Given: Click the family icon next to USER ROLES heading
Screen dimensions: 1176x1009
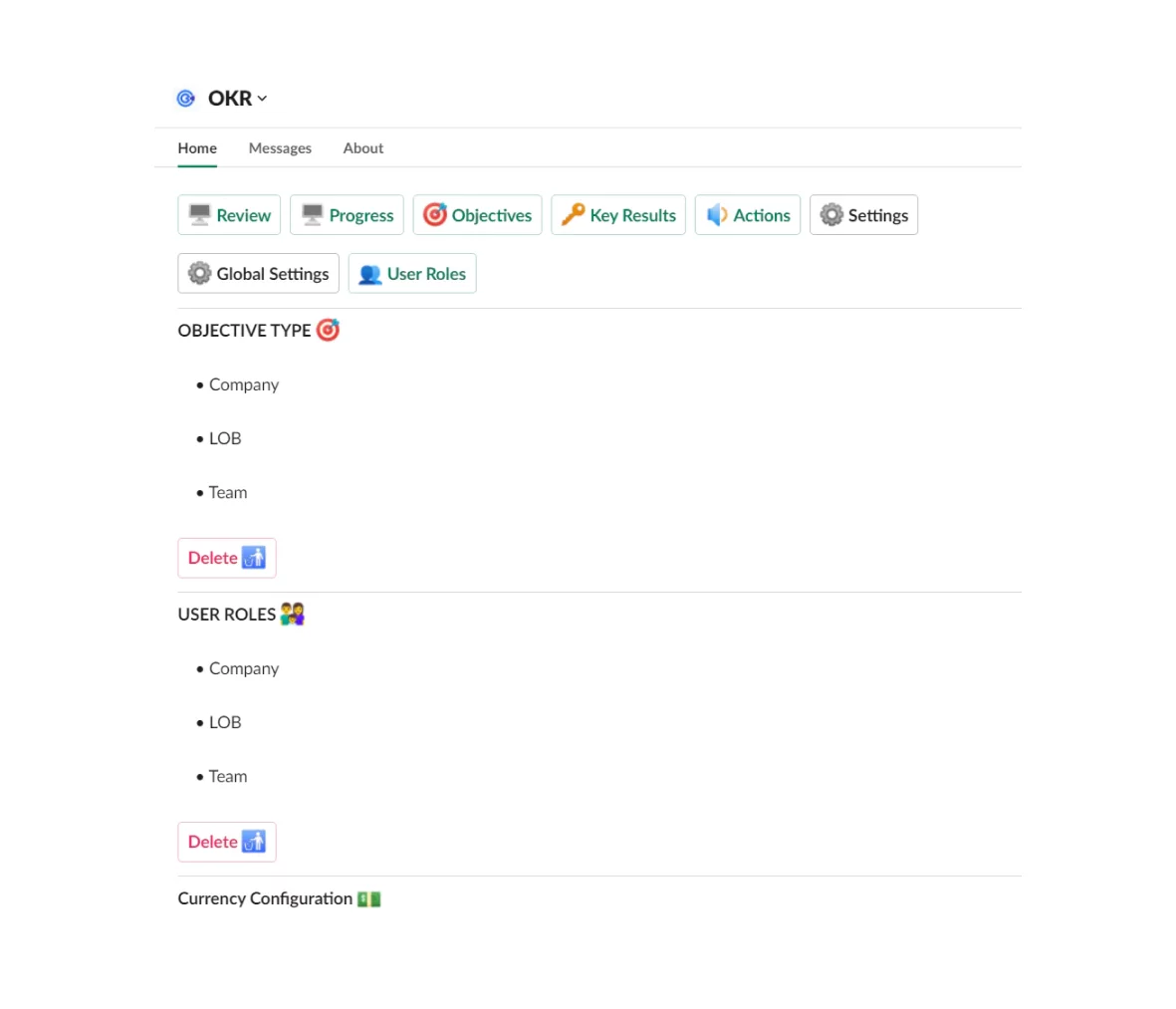Looking at the screenshot, I should [x=290, y=614].
